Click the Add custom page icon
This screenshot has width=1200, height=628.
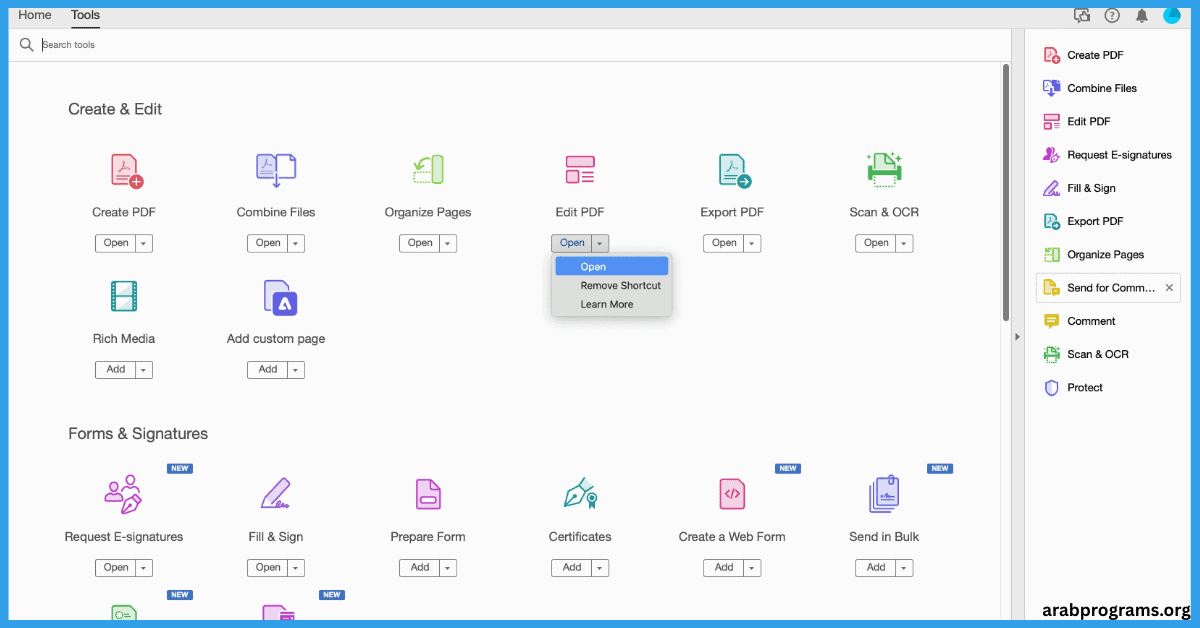click(x=280, y=297)
